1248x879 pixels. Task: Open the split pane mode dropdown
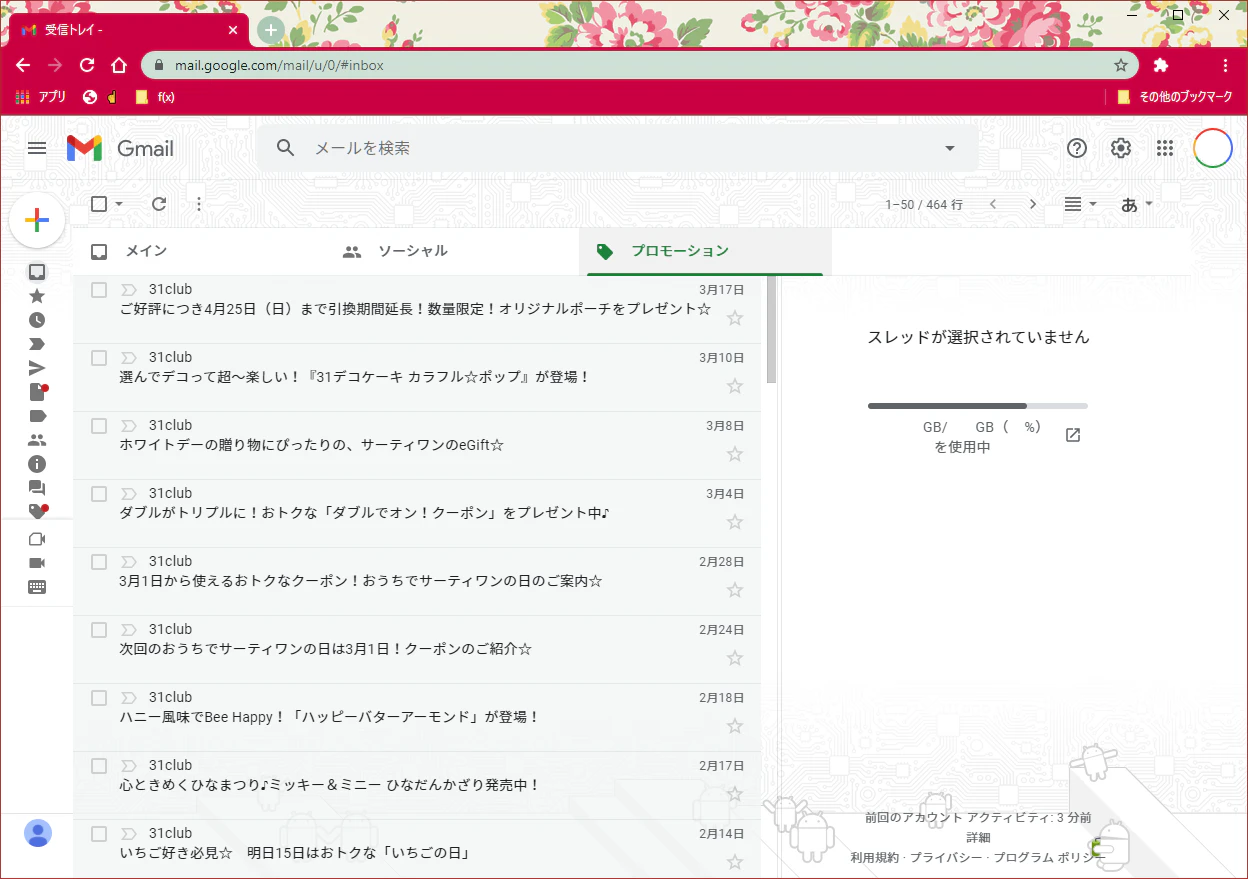(x=1081, y=204)
